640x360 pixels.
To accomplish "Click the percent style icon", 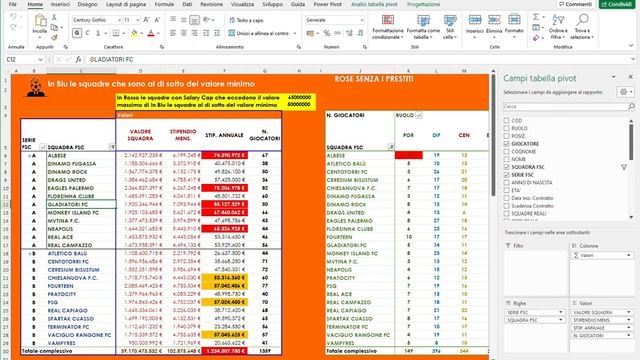I will click(327, 33).
